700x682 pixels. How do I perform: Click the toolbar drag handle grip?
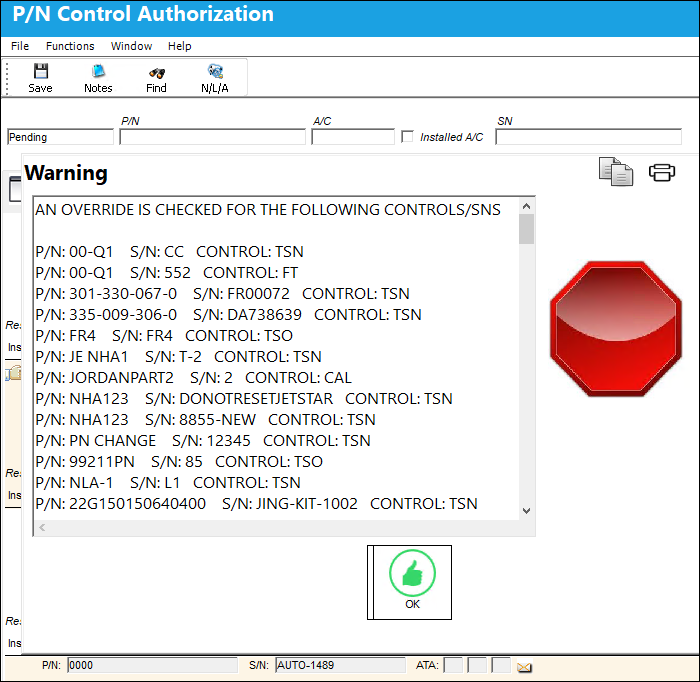pos(7,79)
